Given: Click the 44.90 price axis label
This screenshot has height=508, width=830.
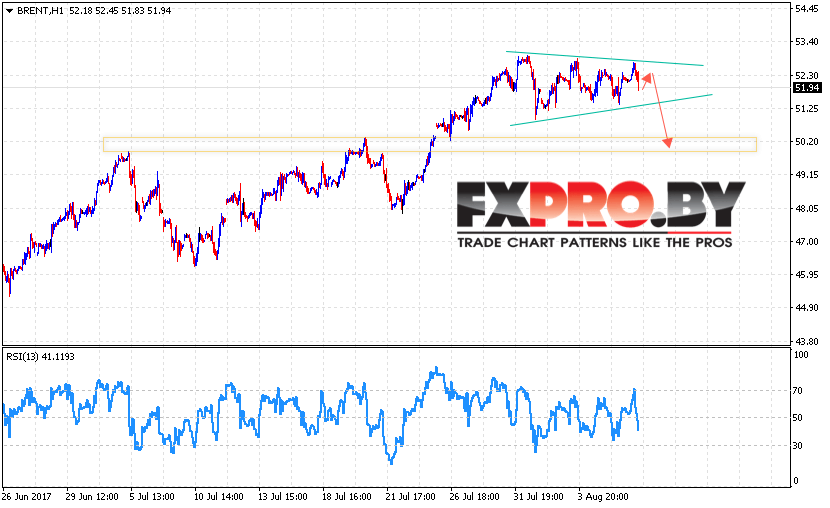Looking at the screenshot, I should click(806, 308).
